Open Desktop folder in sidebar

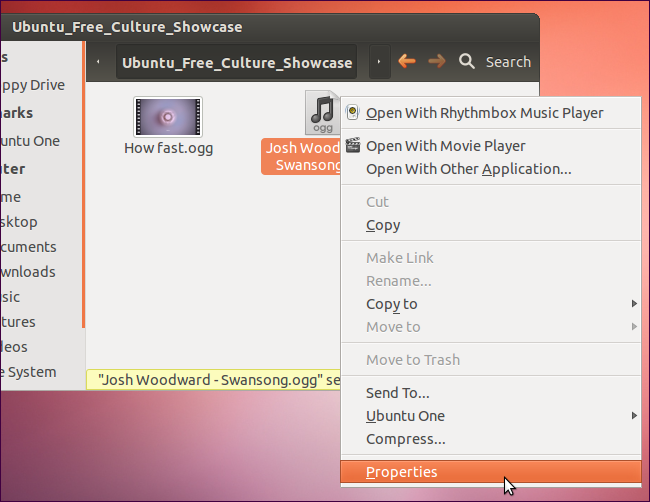point(19,222)
